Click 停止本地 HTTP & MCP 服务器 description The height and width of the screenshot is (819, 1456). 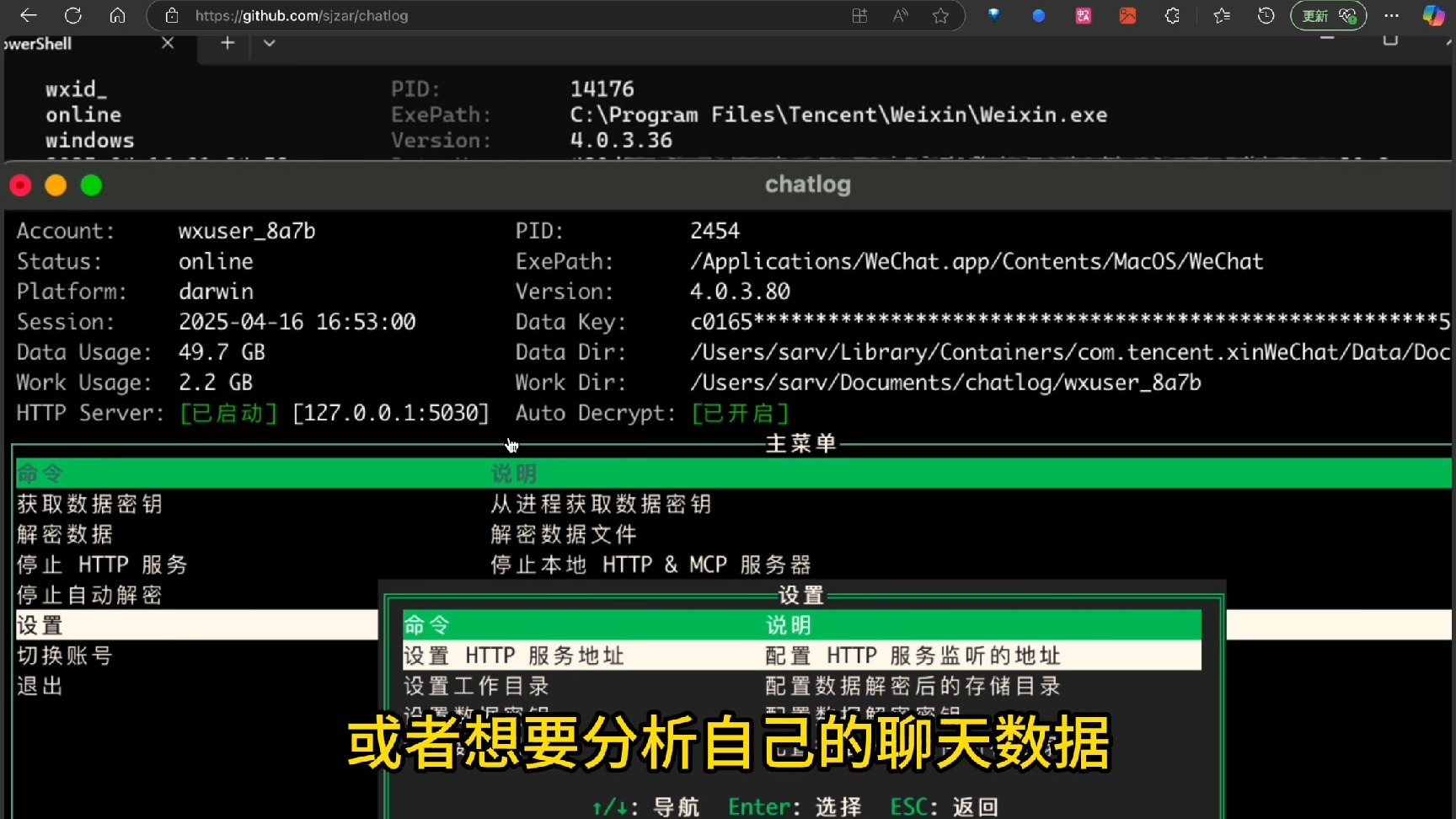click(650, 565)
